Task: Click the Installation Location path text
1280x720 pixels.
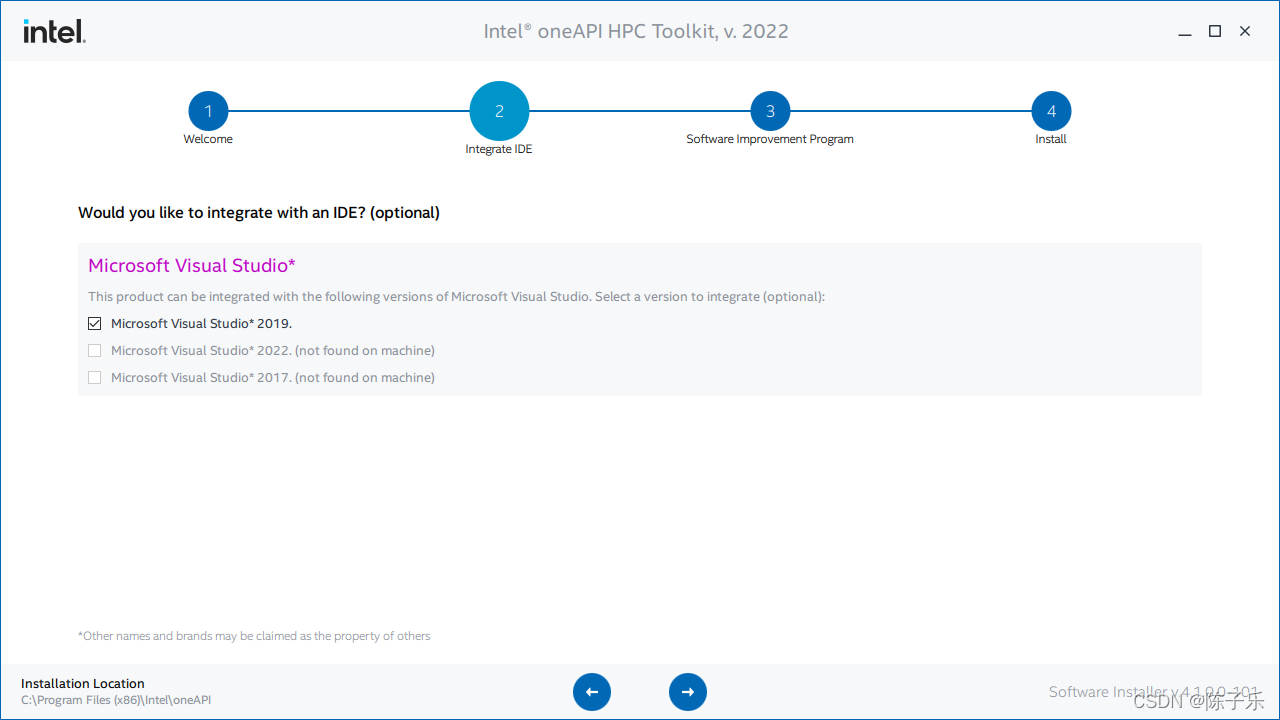Action: coord(116,700)
